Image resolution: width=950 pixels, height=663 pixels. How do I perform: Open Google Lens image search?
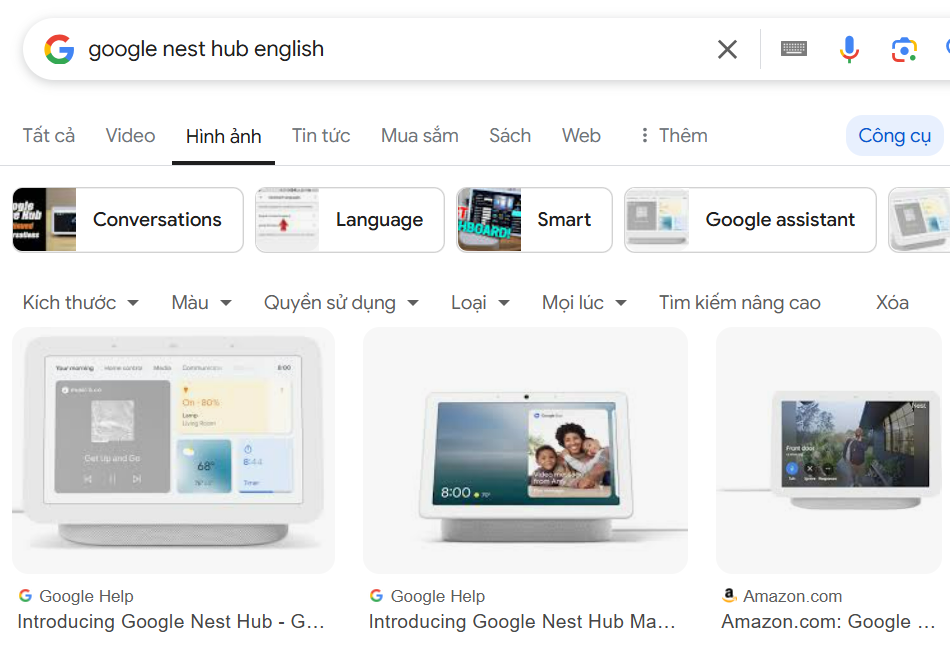[904, 49]
